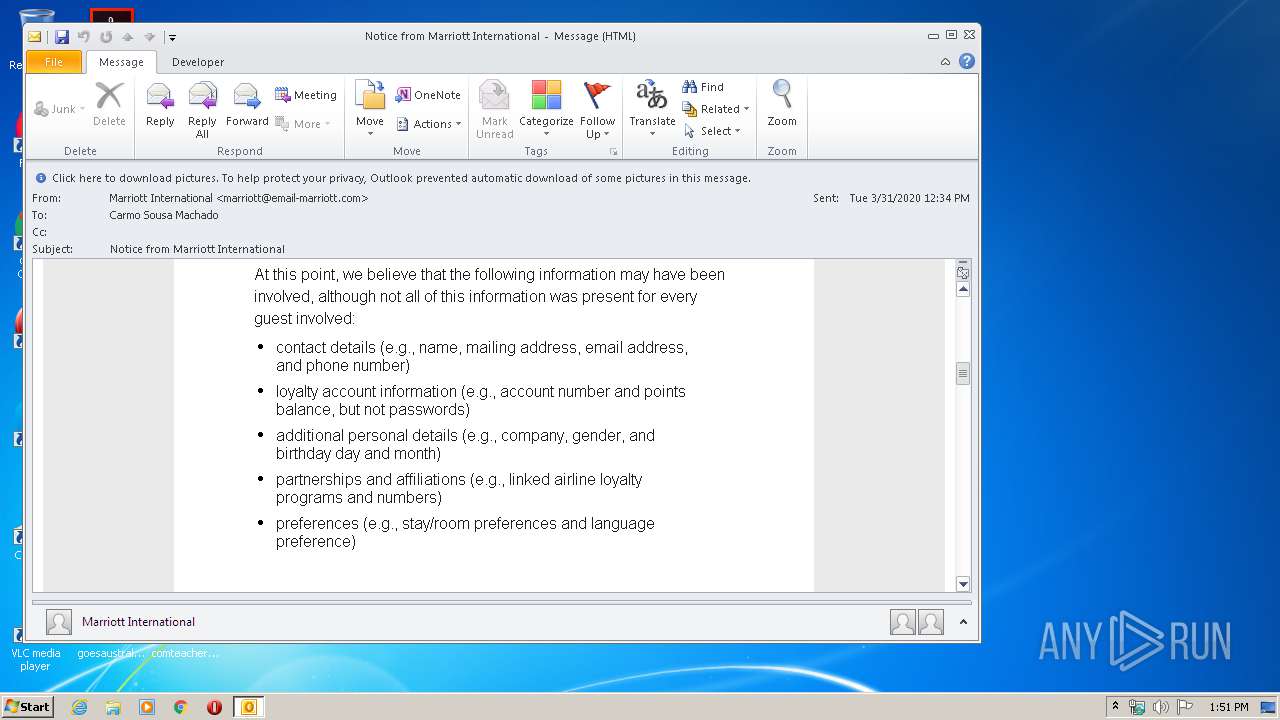Click the sender Marriott International address
The height and width of the screenshot is (720, 1280).
tap(239, 198)
